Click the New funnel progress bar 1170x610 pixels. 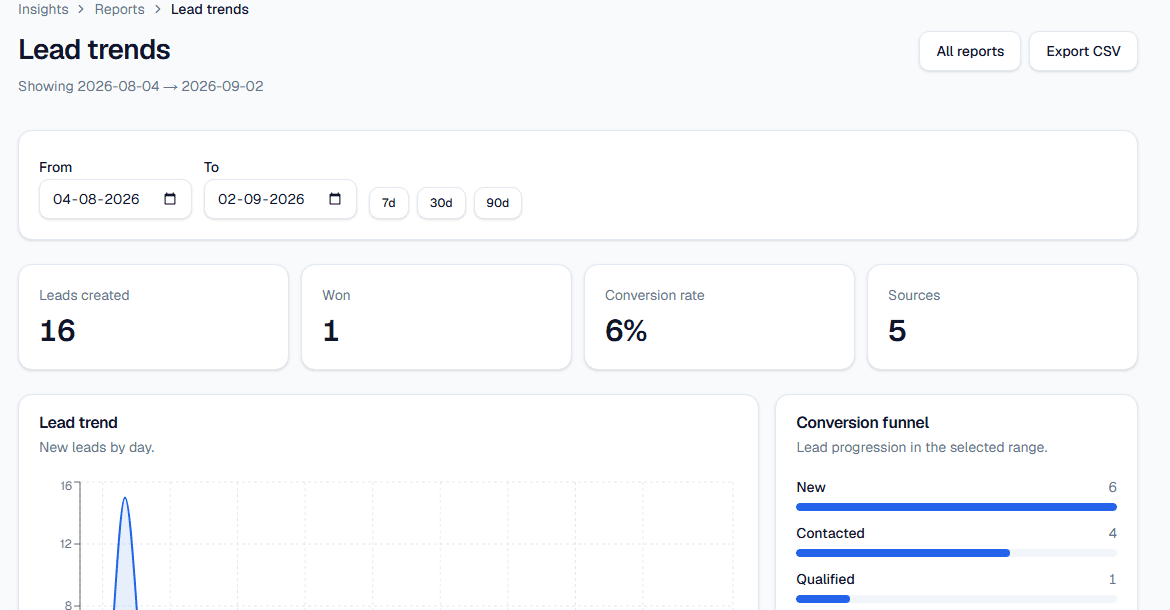click(x=957, y=507)
